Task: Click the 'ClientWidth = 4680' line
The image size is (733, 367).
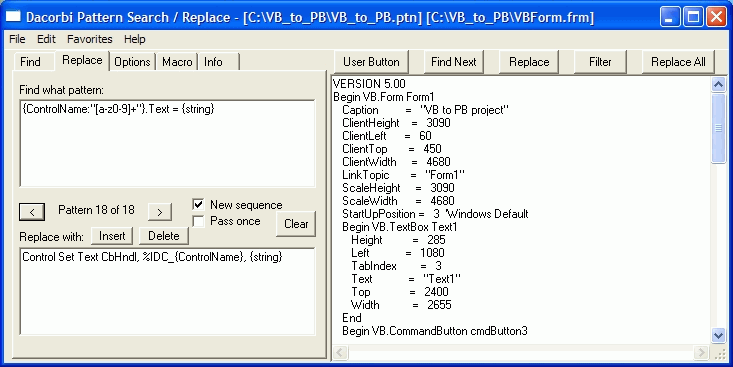Action: click(396, 162)
